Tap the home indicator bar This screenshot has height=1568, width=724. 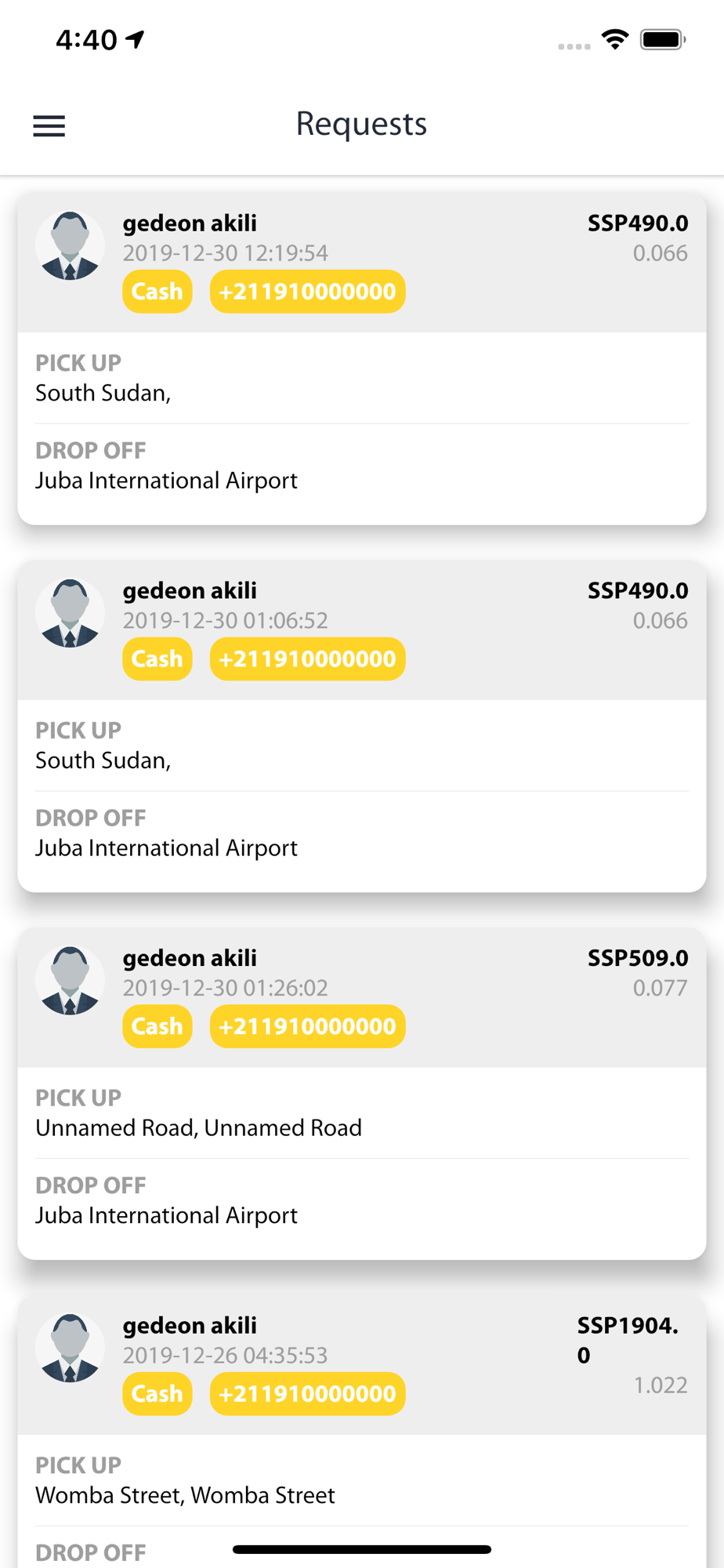click(x=362, y=1549)
